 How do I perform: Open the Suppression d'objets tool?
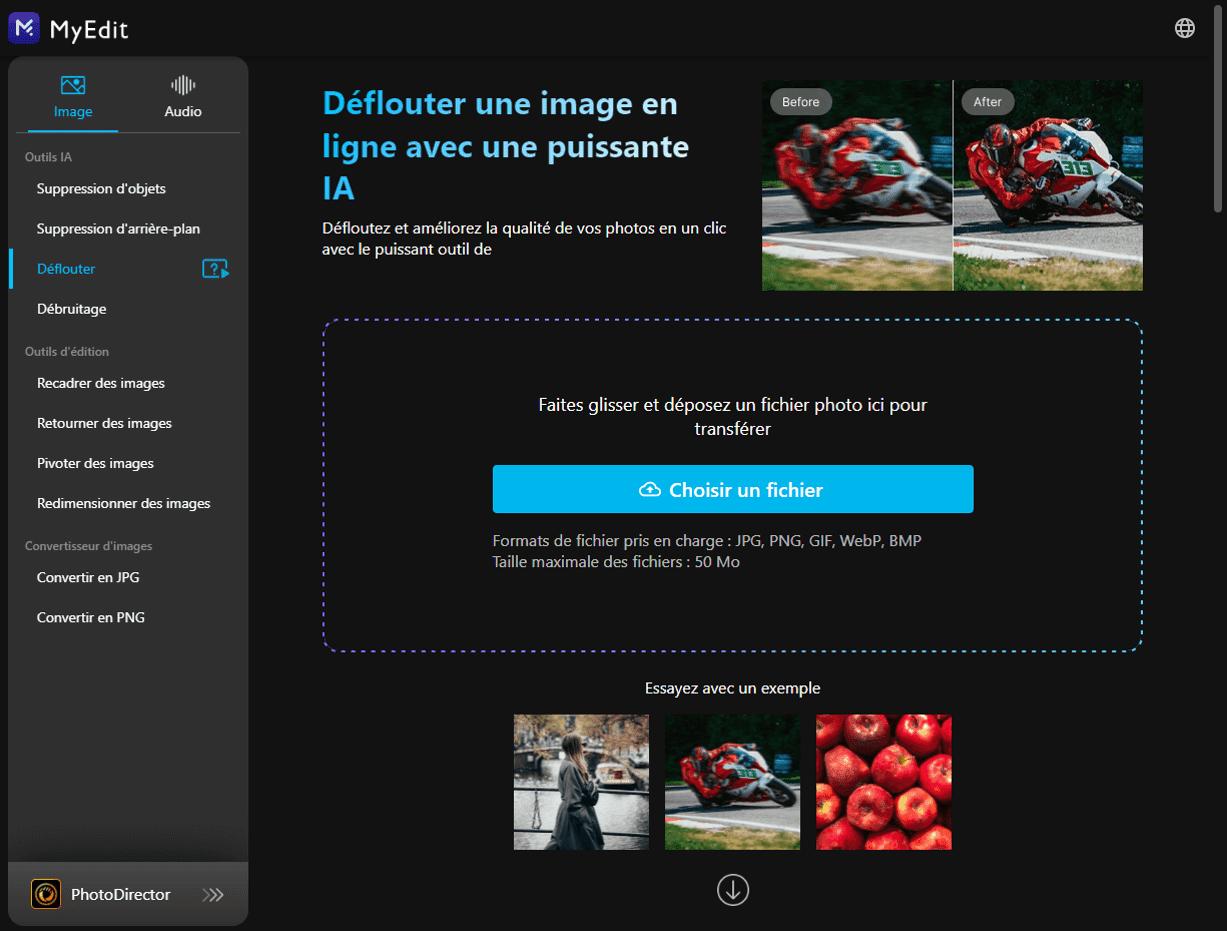coord(101,188)
